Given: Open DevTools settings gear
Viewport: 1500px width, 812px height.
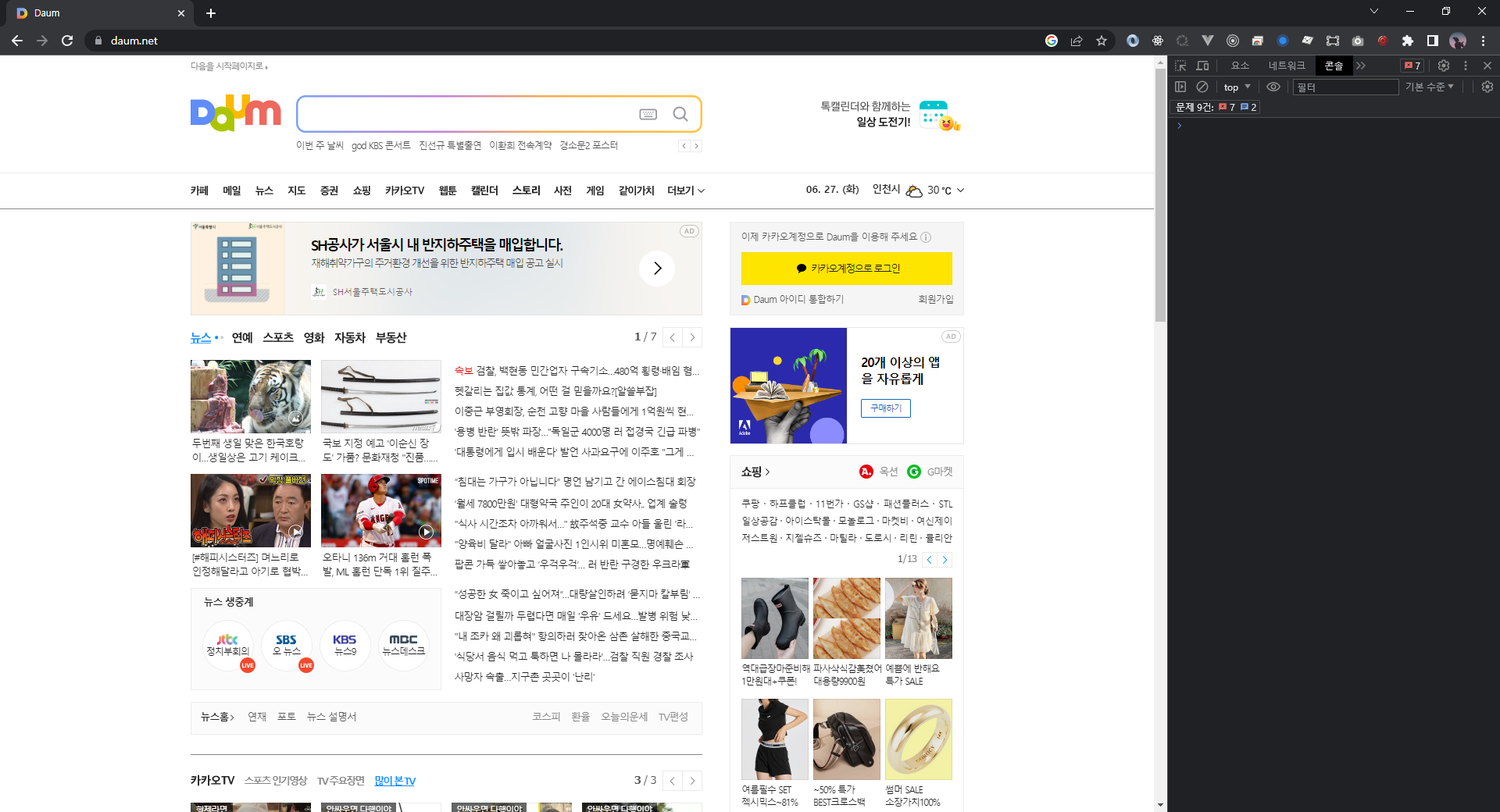Looking at the screenshot, I should [x=1444, y=66].
